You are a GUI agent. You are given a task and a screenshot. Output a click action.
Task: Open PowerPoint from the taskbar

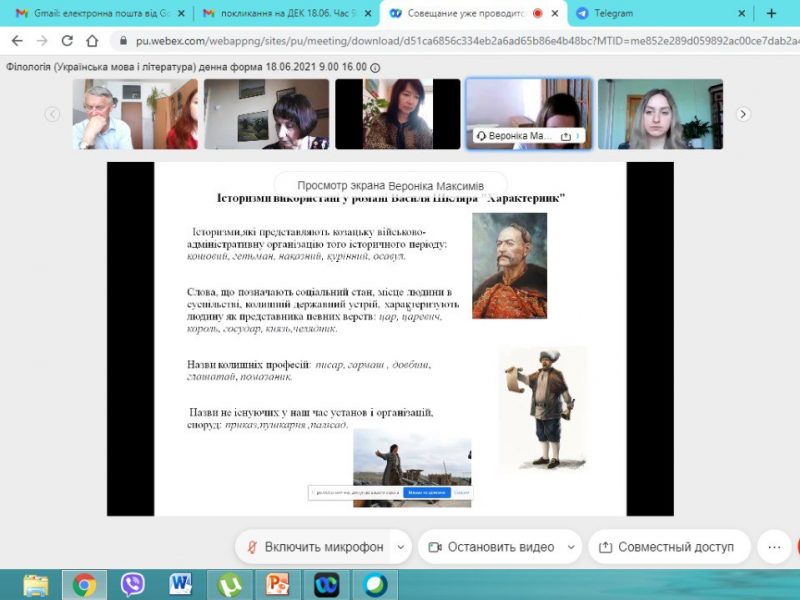[x=278, y=584]
